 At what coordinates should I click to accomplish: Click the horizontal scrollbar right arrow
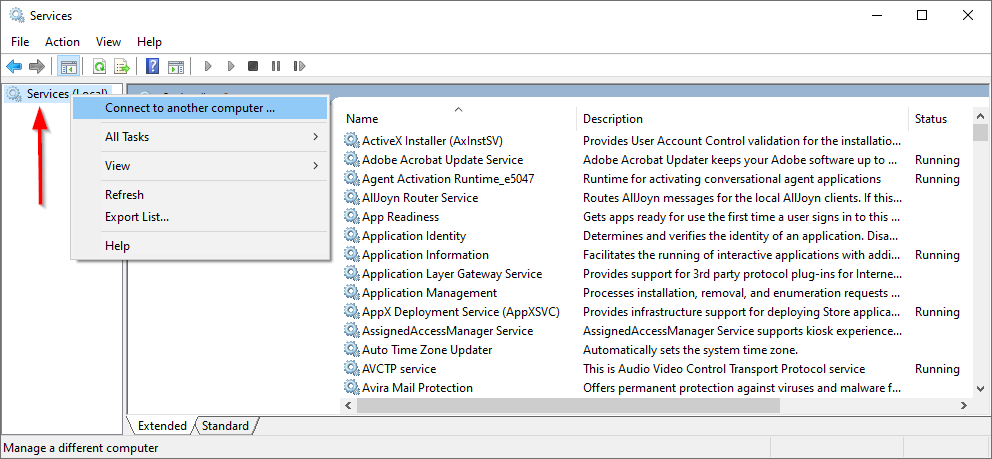coord(963,406)
